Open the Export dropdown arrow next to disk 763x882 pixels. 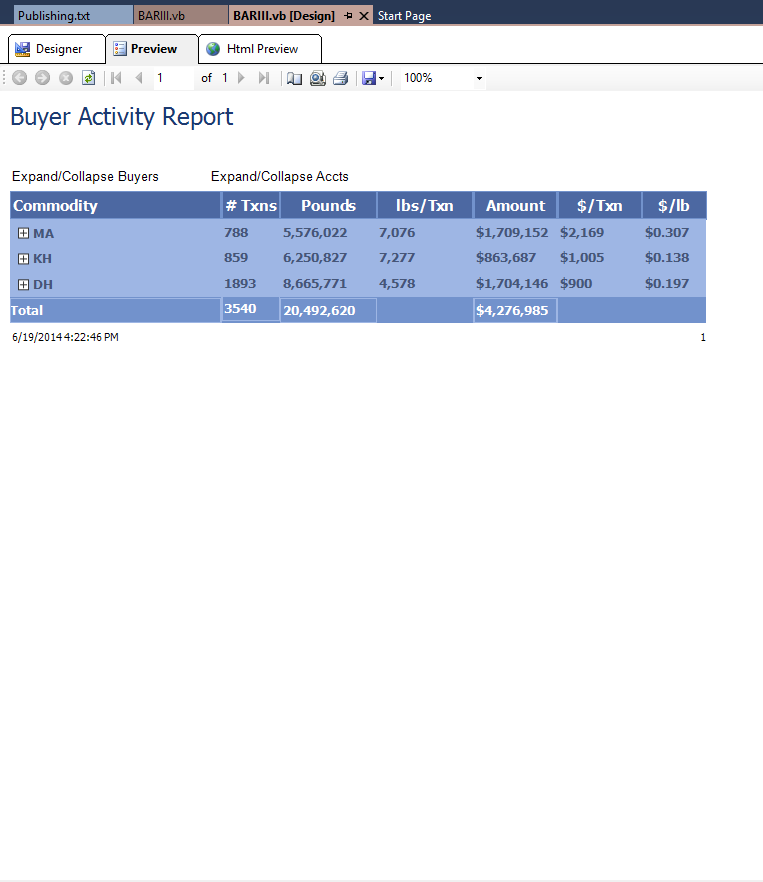coord(382,79)
